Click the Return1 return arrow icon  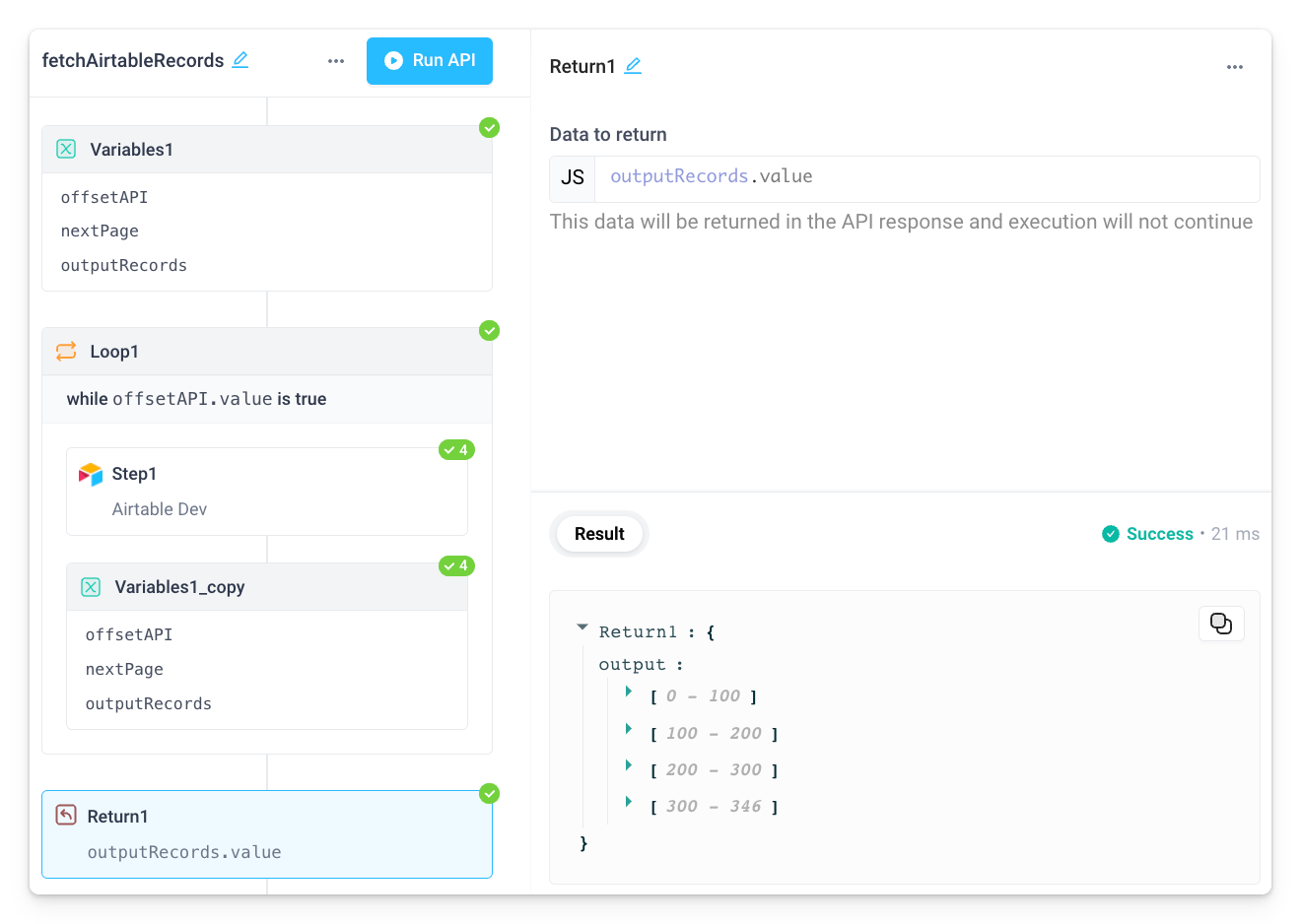click(64, 815)
